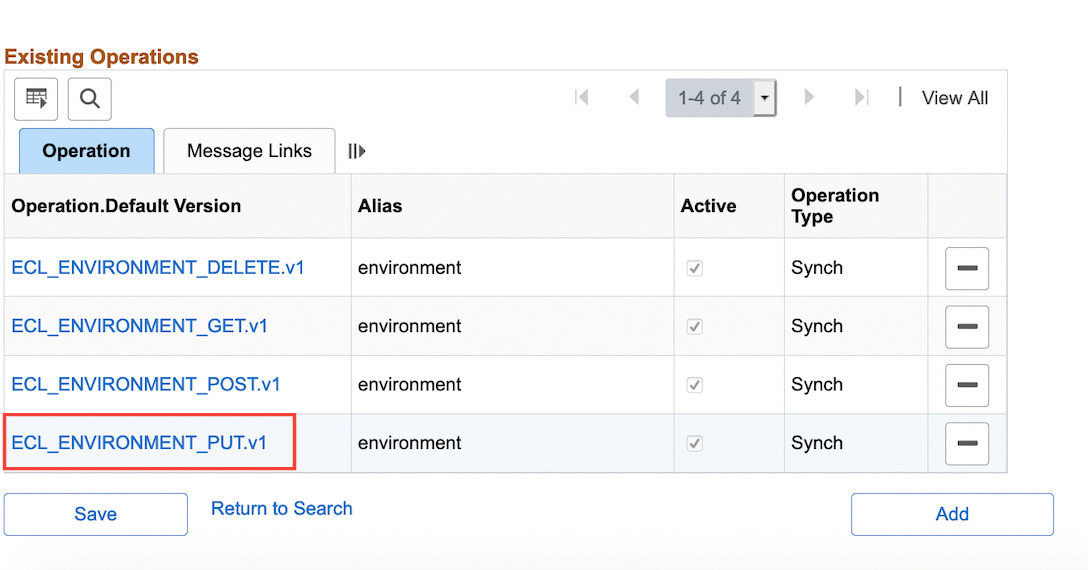The width and height of the screenshot is (1088, 570).
Task: Open the grid personalize/download icon
Action: click(36, 99)
